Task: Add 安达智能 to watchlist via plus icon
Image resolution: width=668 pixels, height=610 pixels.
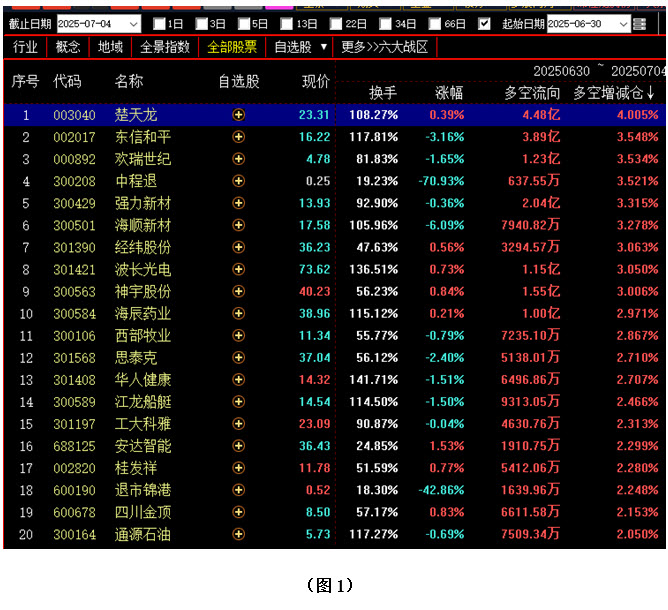Action: (x=239, y=446)
